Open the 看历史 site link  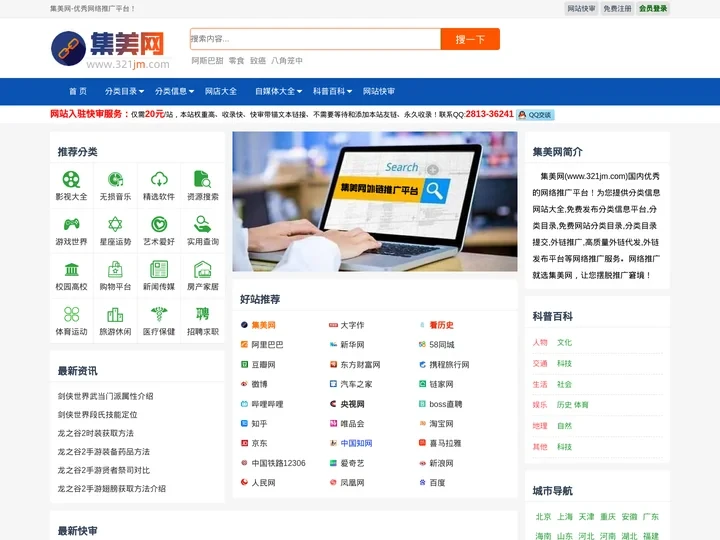(441, 325)
